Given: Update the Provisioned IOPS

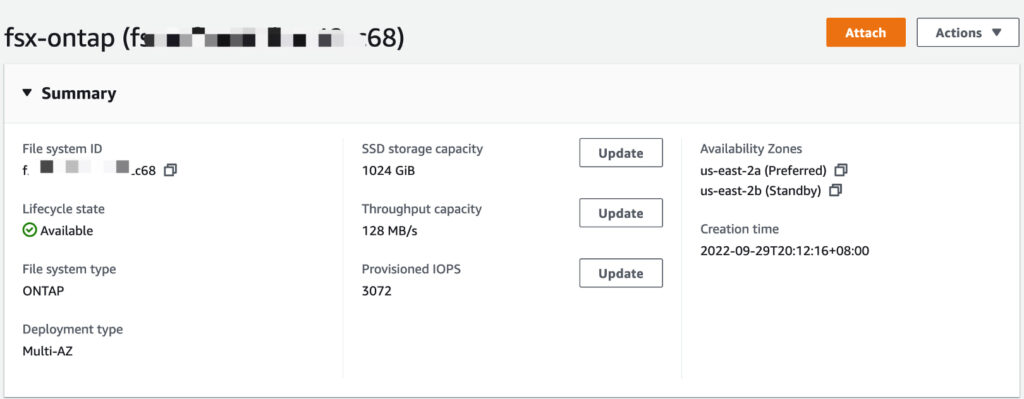Looking at the screenshot, I should point(621,273).
